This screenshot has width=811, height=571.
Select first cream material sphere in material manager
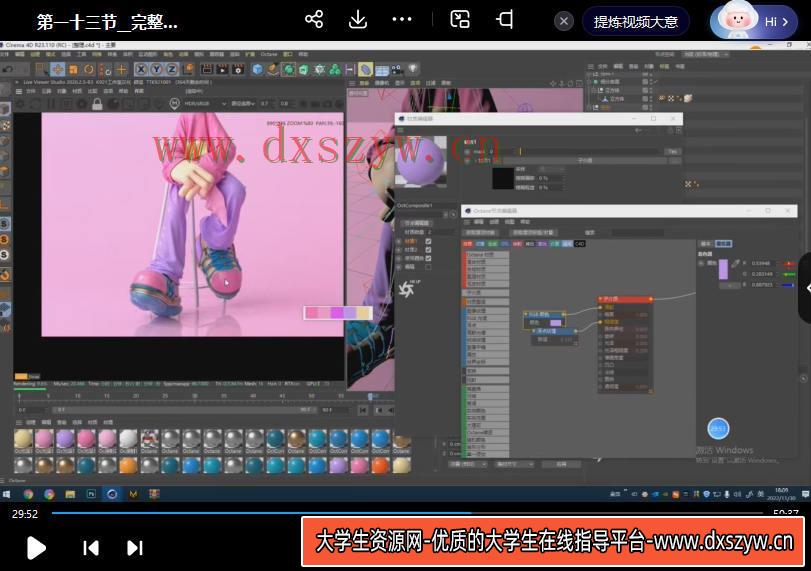click(x=23, y=440)
